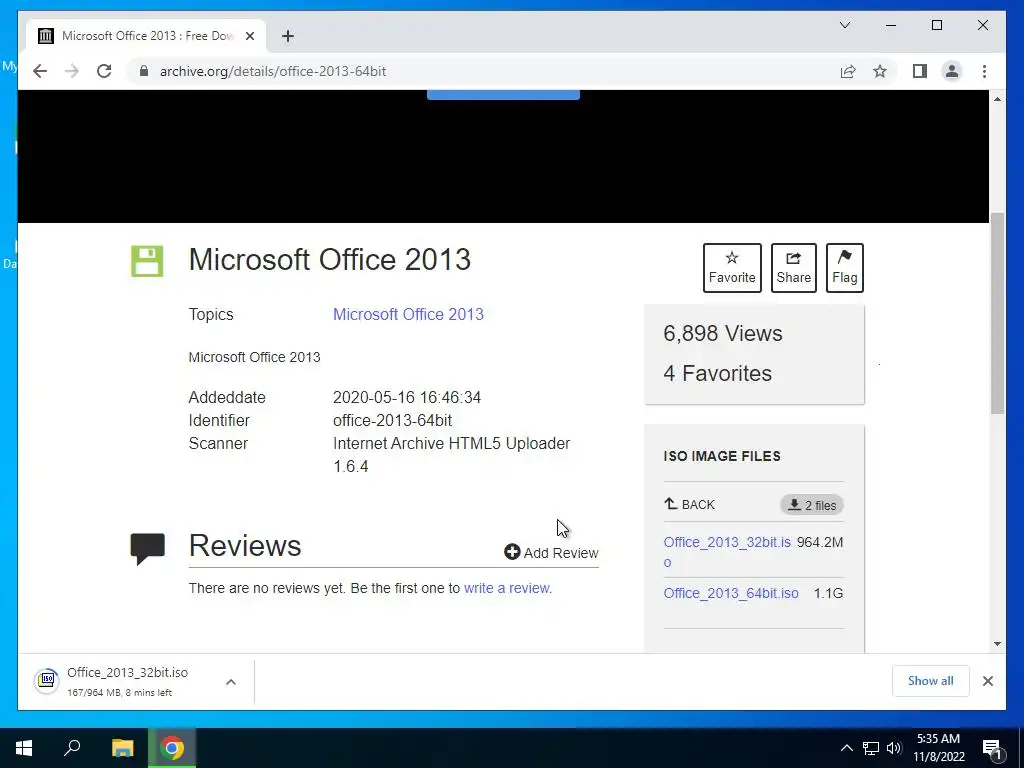1024x768 pixels.
Task: Show all downloads
Action: (x=930, y=680)
